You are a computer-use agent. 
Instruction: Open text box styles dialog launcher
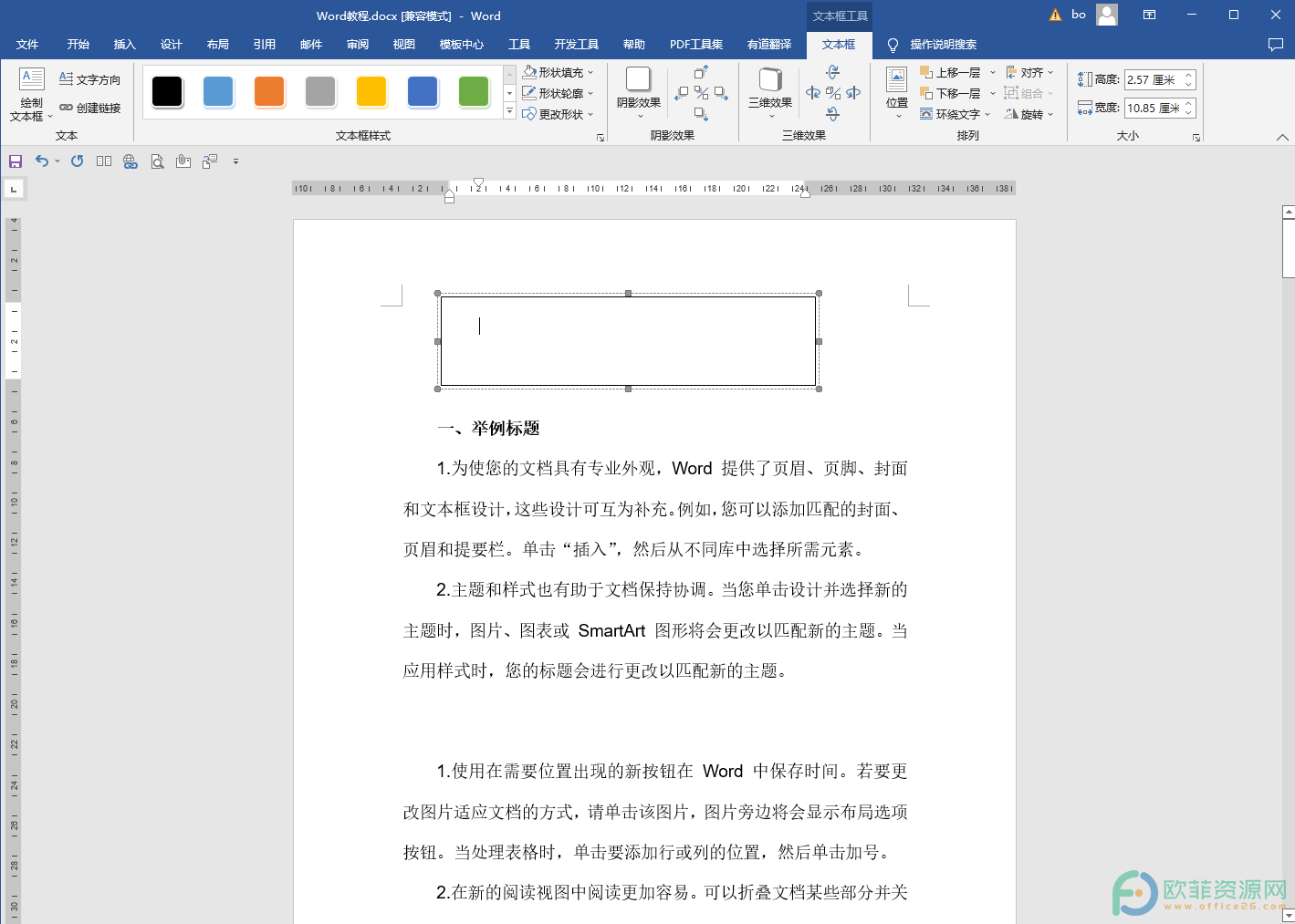[601, 138]
